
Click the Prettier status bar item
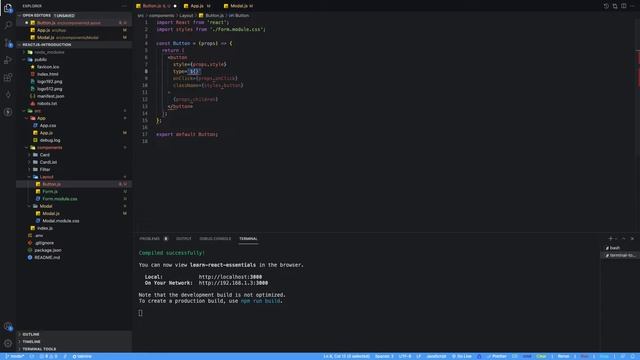[497, 356]
